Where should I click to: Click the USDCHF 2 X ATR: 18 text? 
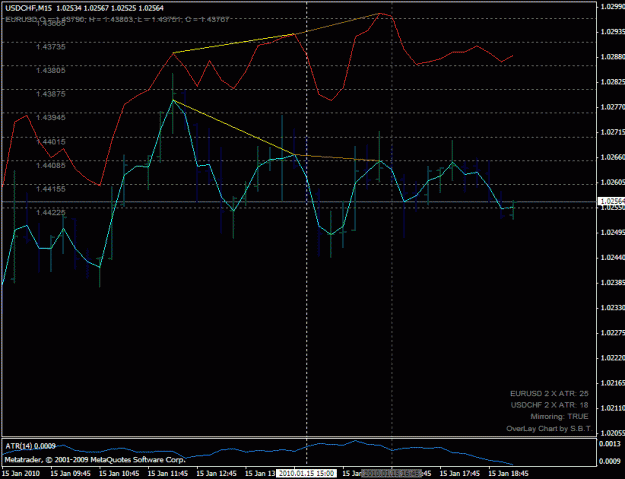(x=549, y=405)
